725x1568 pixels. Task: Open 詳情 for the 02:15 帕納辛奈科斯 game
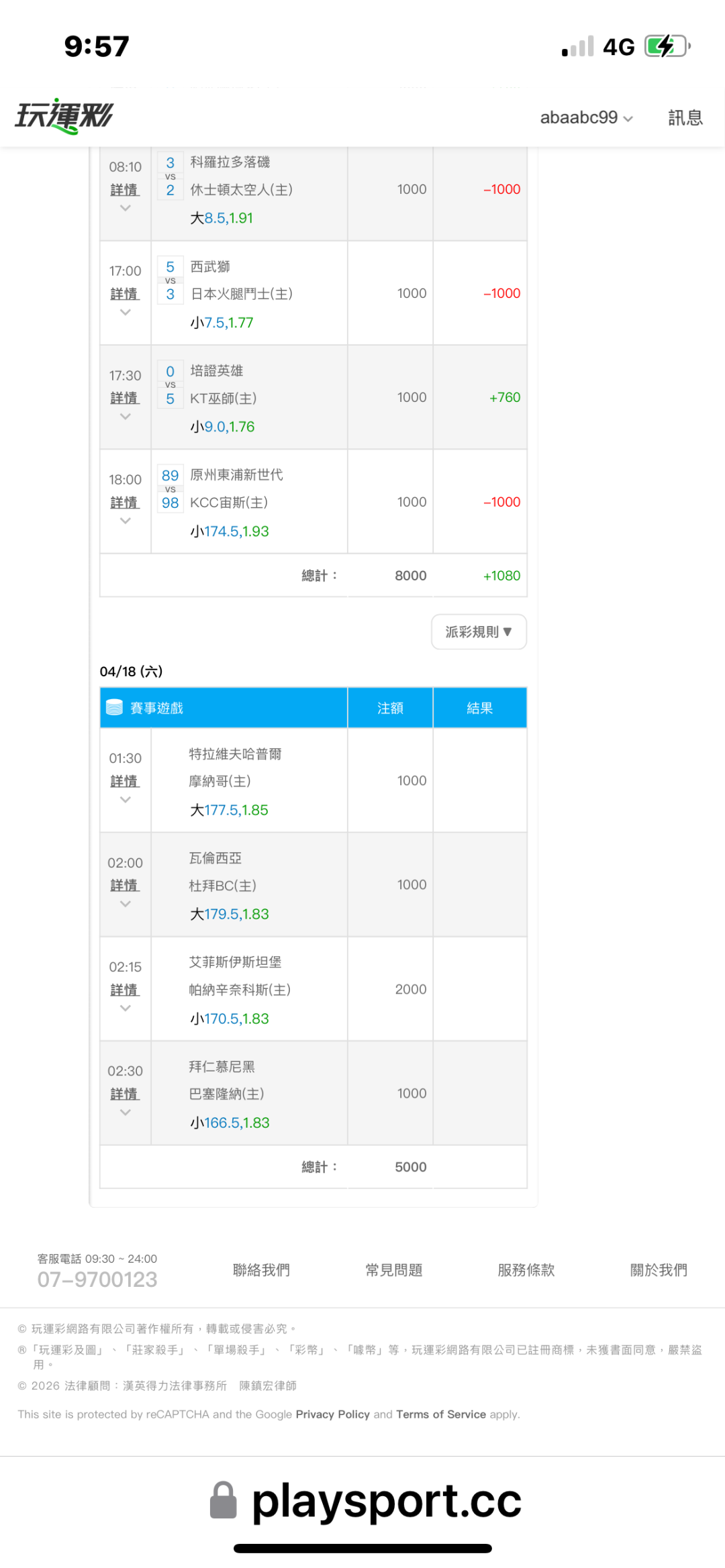click(x=125, y=990)
